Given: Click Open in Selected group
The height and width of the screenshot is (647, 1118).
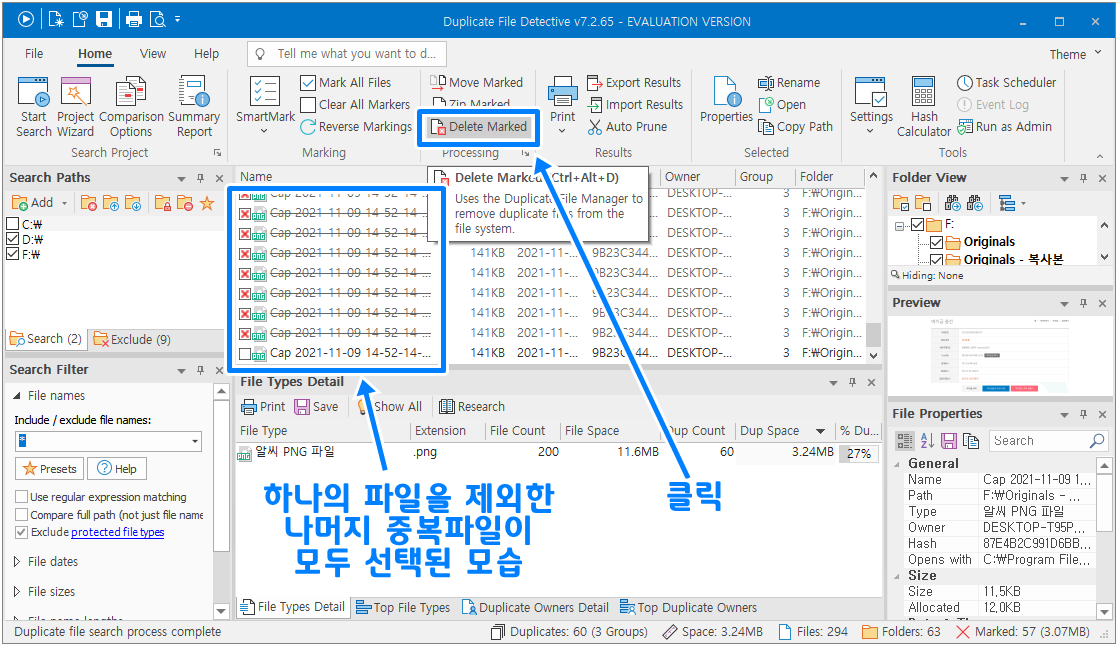Looking at the screenshot, I should [781, 105].
